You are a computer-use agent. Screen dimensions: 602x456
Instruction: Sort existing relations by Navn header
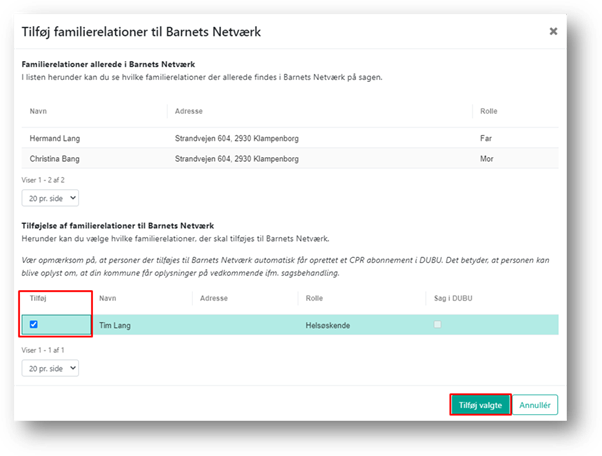39,113
